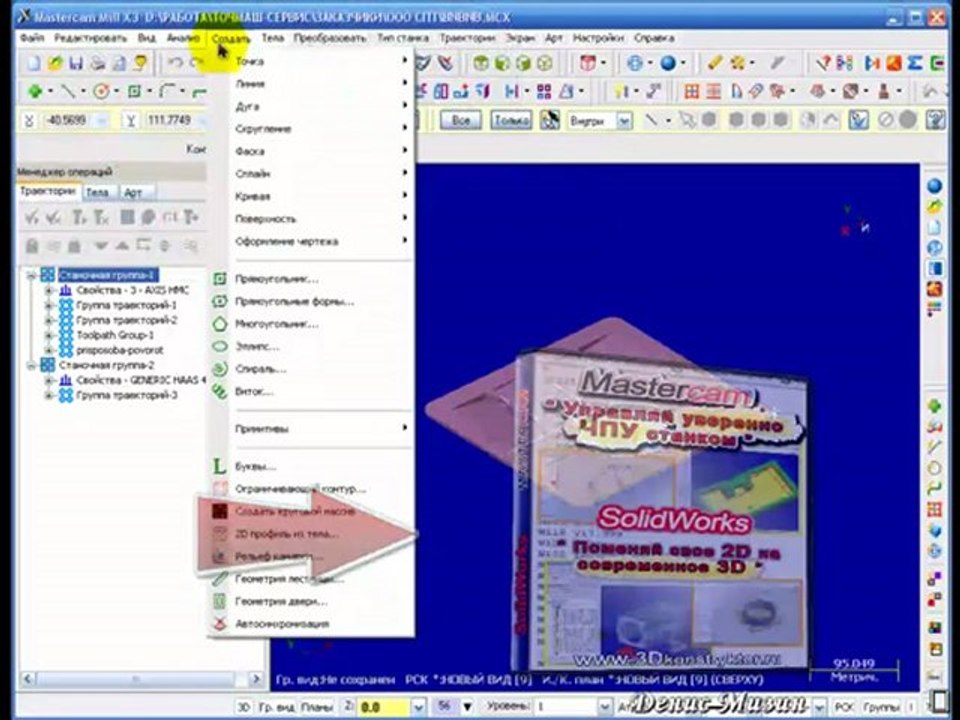The image size is (960, 720).
Task: Click the yellow pencil delete icon
Action: pos(714,62)
